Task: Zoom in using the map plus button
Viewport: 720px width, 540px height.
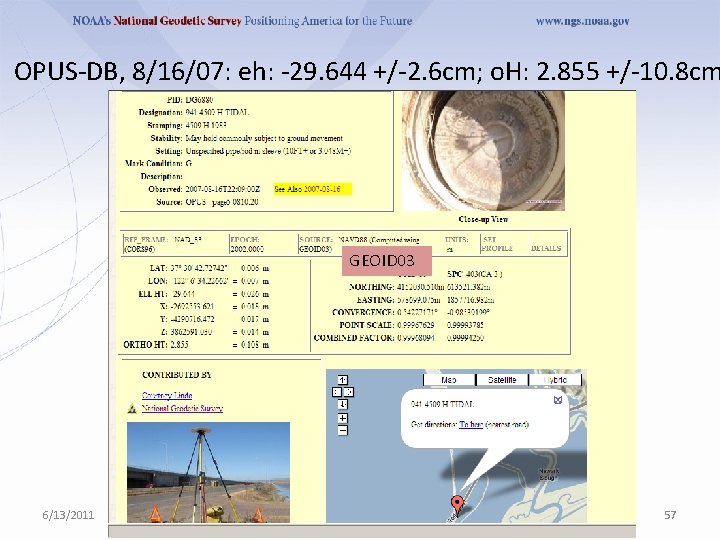Action: click(x=343, y=418)
